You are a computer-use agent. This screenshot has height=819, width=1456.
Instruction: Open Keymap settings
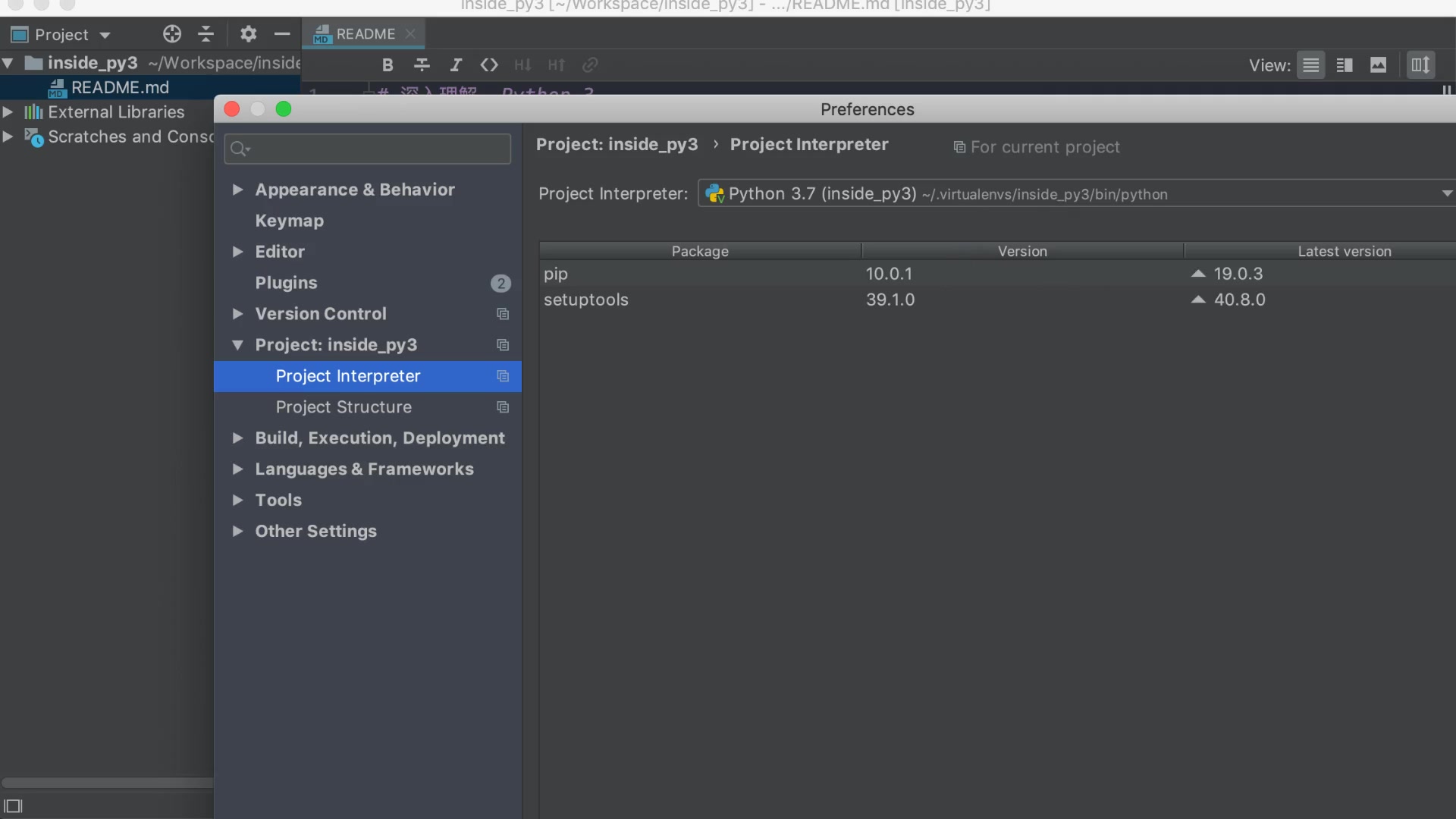pos(289,221)
